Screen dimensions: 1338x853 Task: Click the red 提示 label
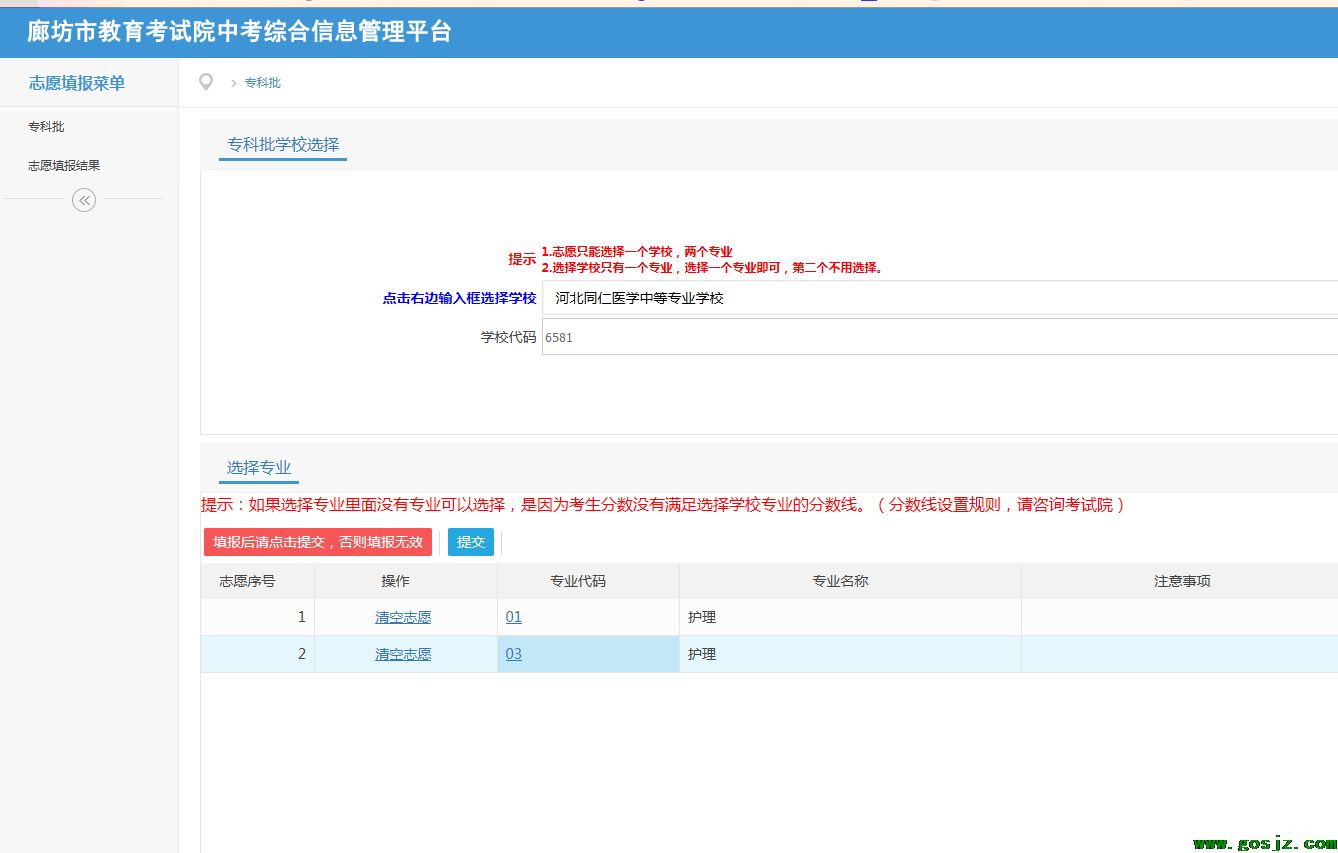point(522,259)
